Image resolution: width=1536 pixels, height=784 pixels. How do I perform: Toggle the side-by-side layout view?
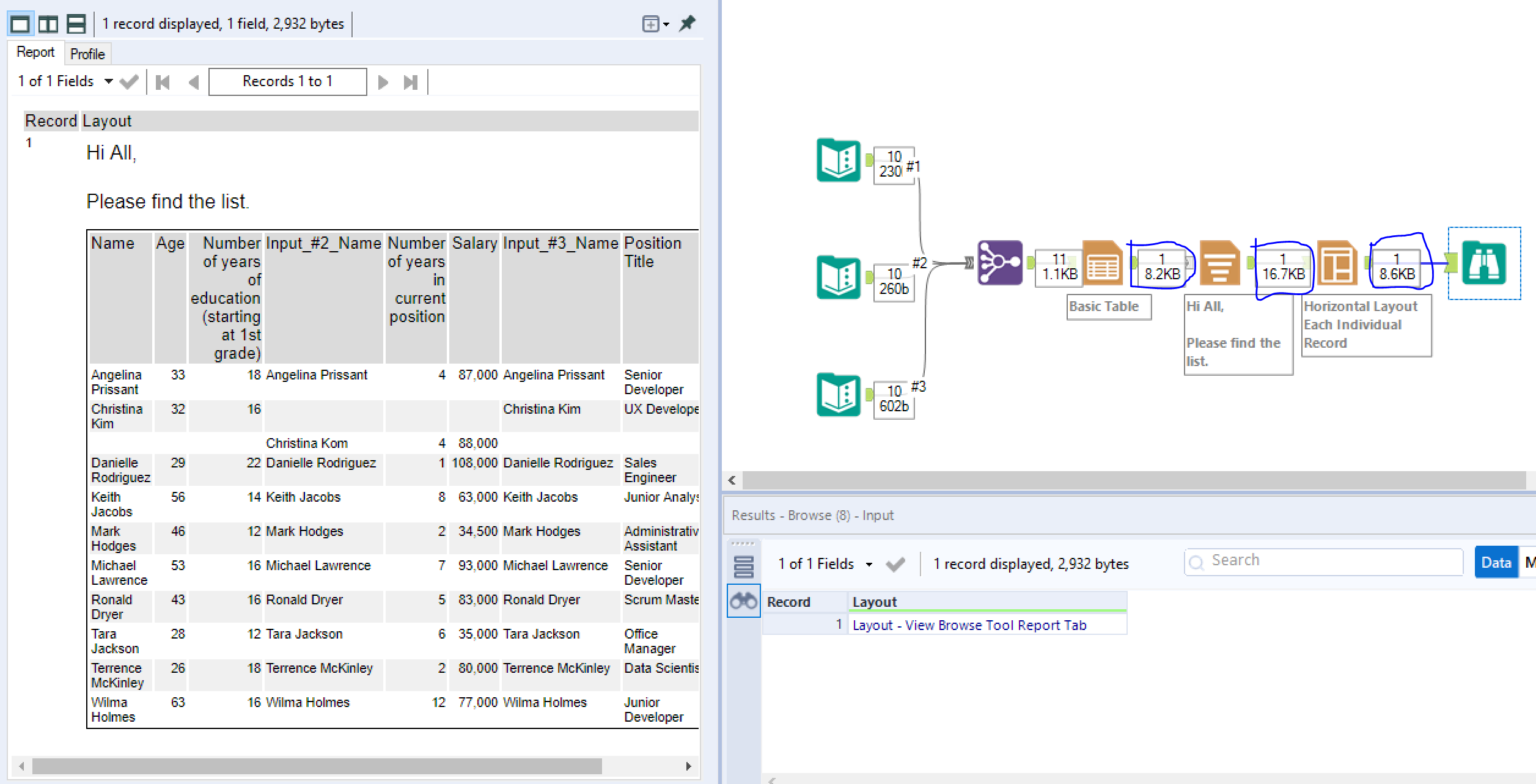(50, 23)
